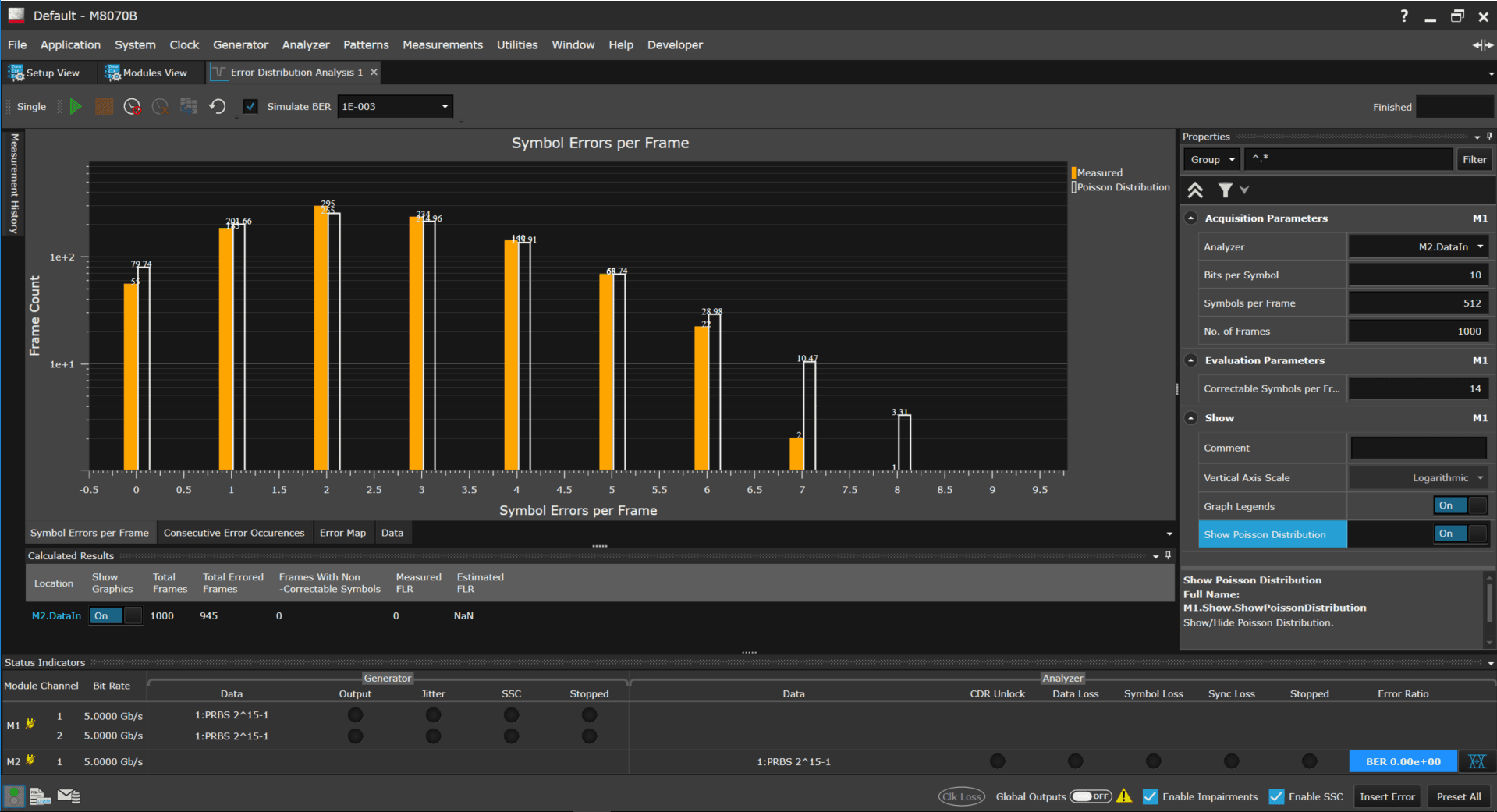
Task: Open the Measurements menu
Action: point(442,44)
